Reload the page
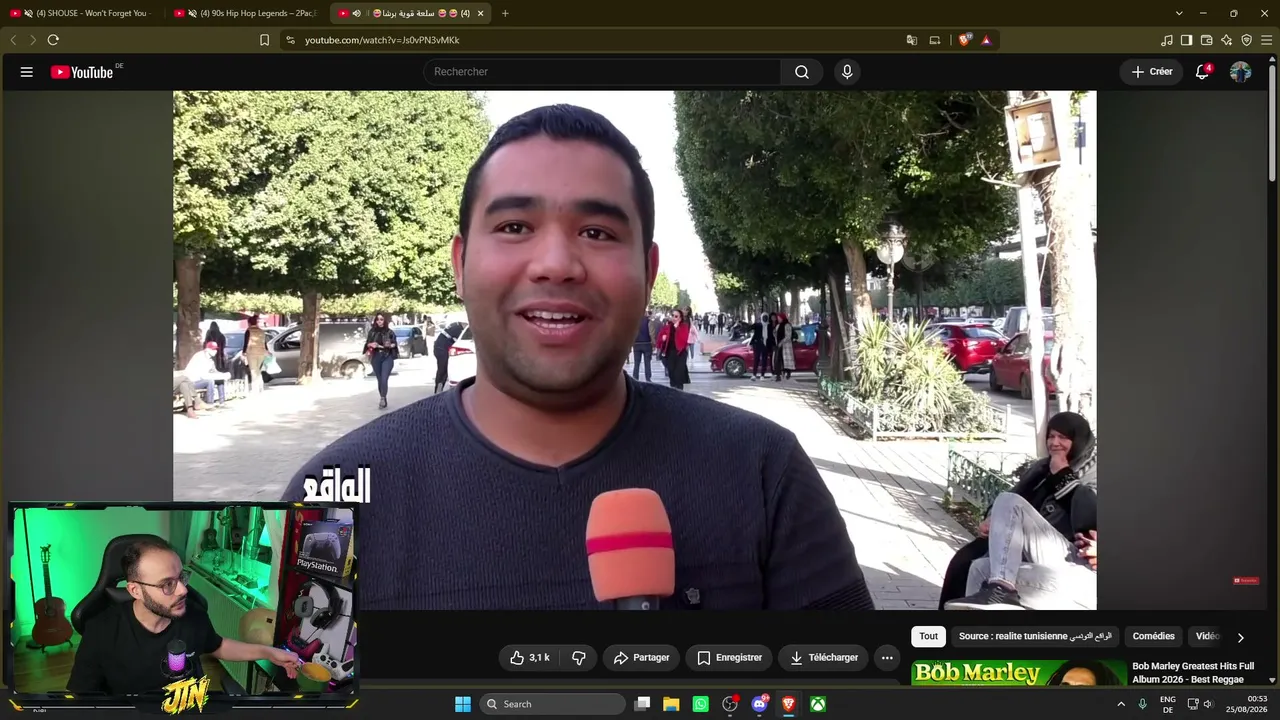The height and width of the screenshot is (720, 1280). [53, 40]
